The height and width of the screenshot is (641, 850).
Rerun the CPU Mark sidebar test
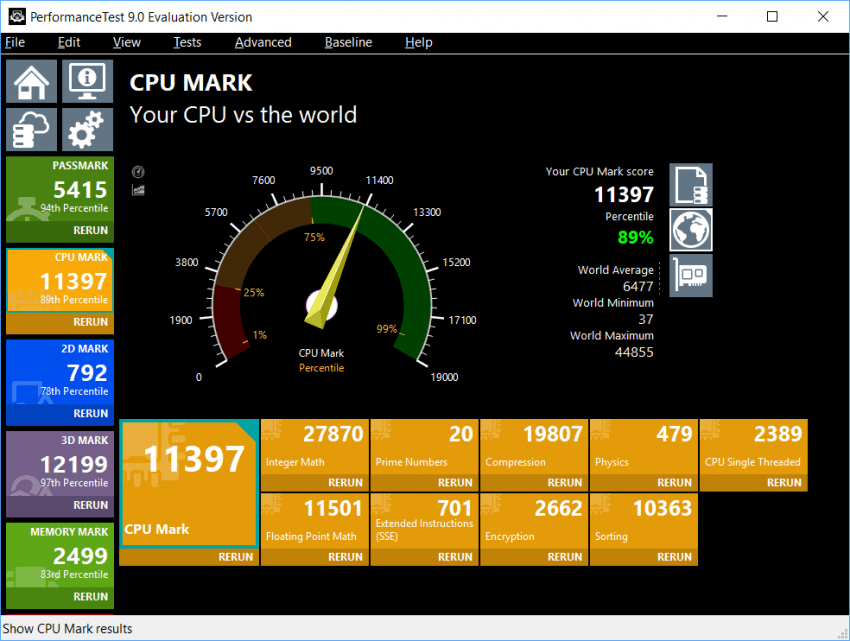(60, 322)
